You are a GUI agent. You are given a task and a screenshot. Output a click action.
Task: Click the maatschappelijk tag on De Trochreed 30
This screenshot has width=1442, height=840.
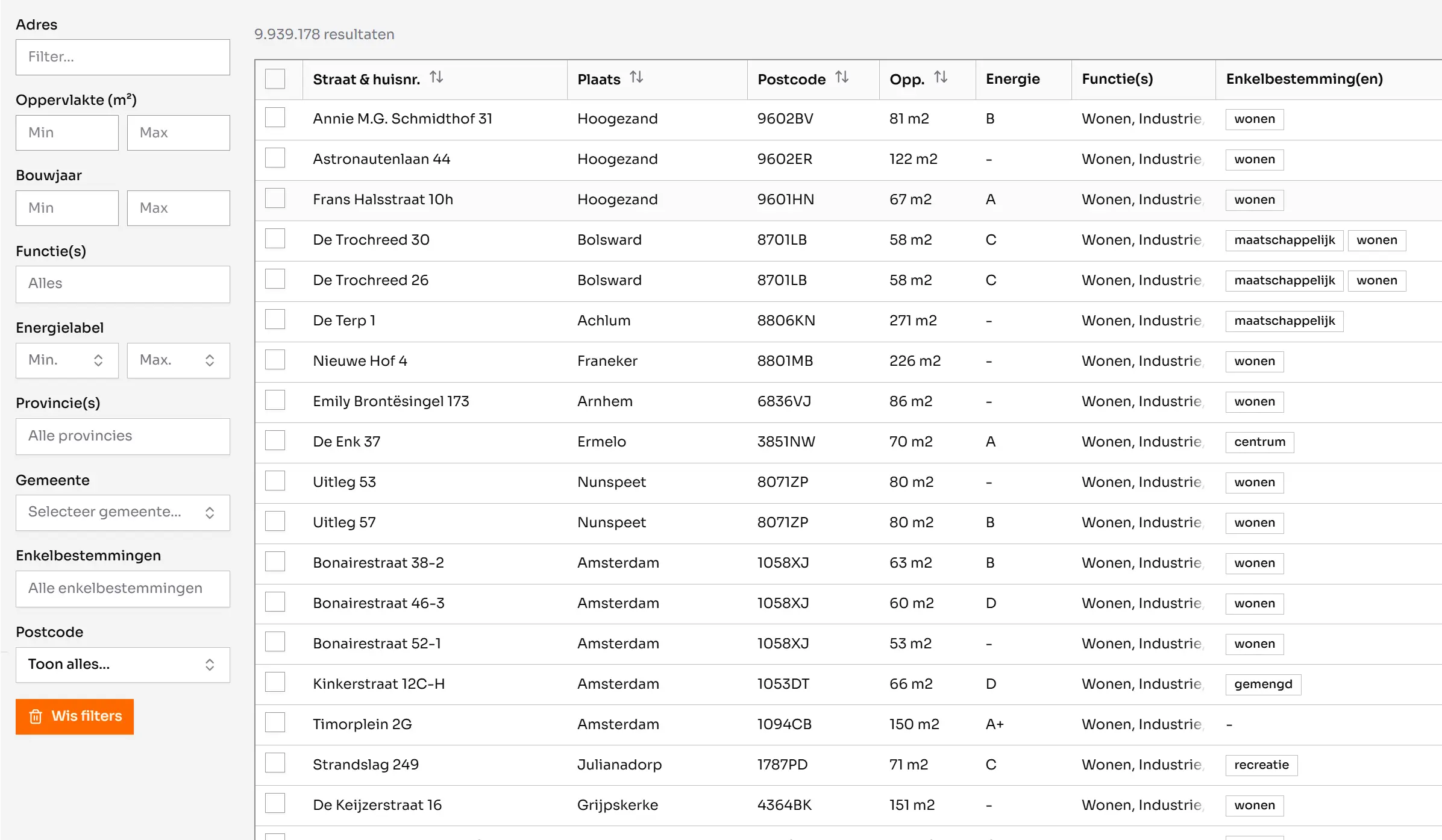pyautogui.click(x=1284, y=240)
